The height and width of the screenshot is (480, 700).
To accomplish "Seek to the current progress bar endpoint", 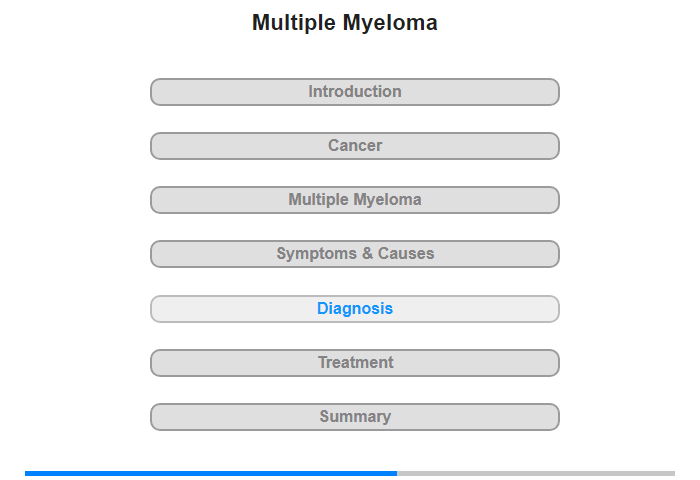I will click(x=396, y=473).
